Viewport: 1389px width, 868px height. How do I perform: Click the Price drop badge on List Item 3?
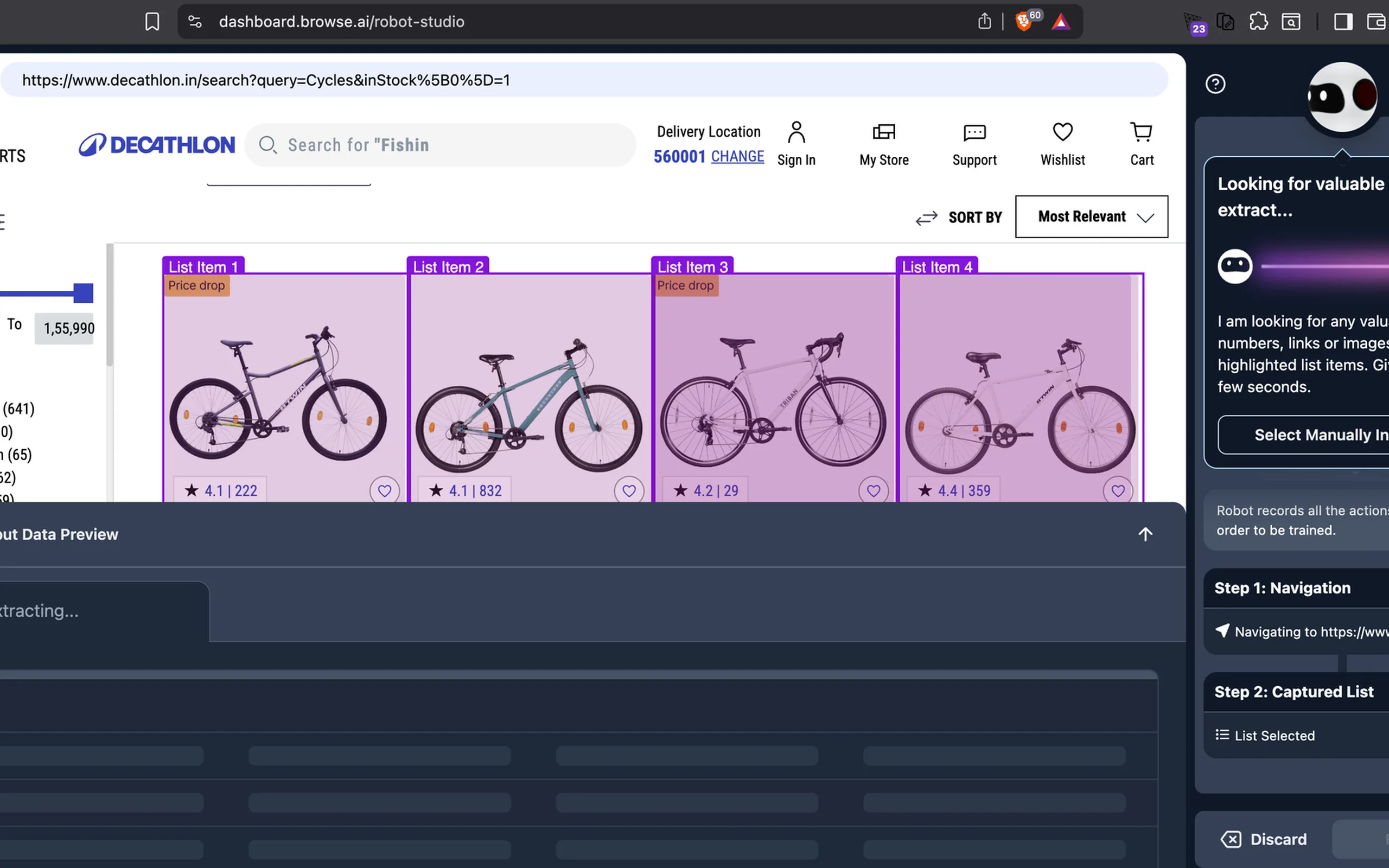coord(685,285)
